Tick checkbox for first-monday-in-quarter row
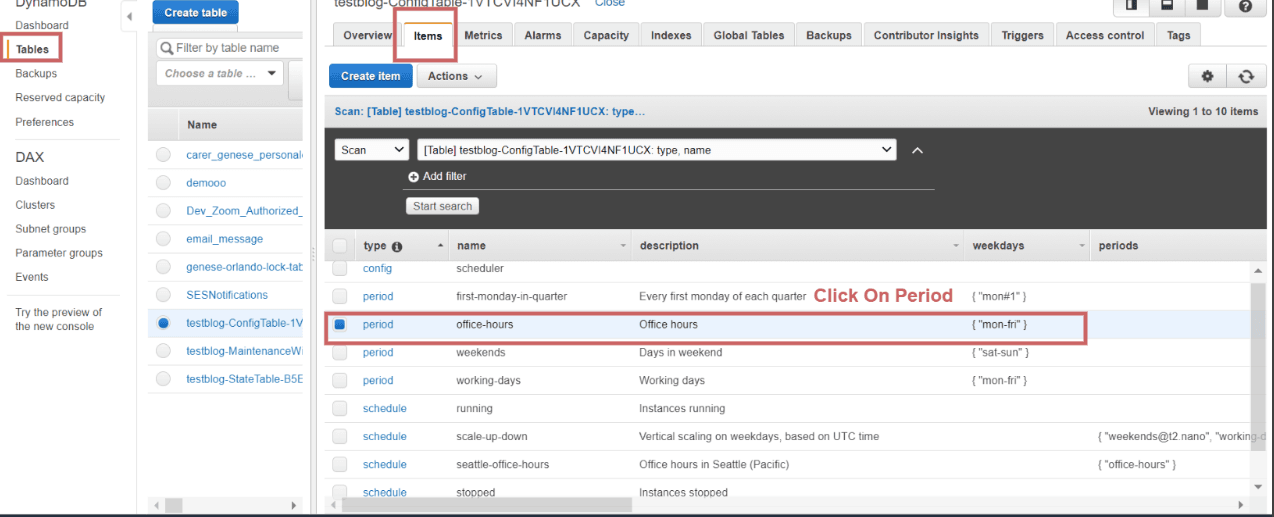 340,296
